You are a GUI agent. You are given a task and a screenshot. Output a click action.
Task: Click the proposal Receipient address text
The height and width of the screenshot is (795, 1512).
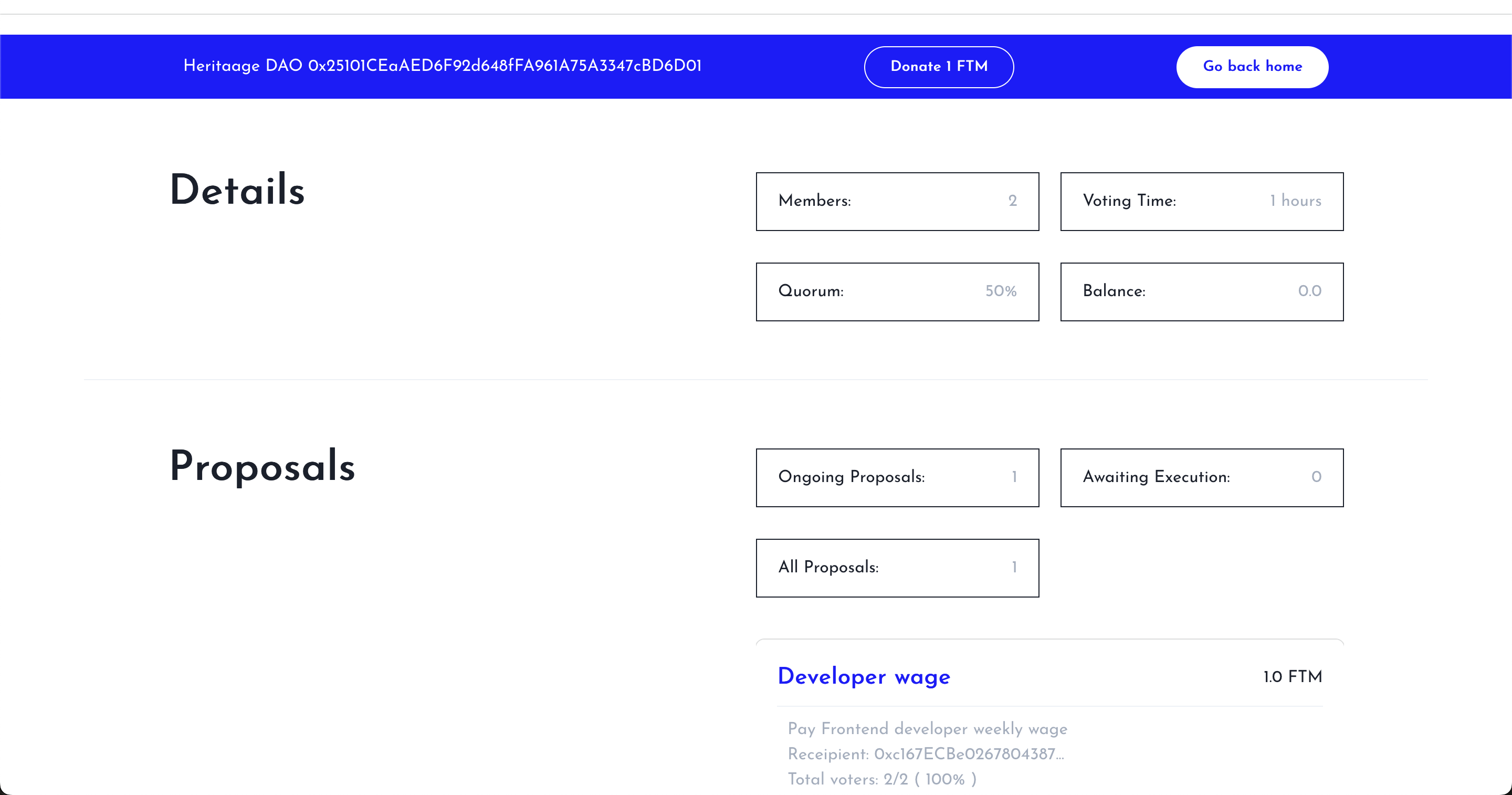coord(926,754)
